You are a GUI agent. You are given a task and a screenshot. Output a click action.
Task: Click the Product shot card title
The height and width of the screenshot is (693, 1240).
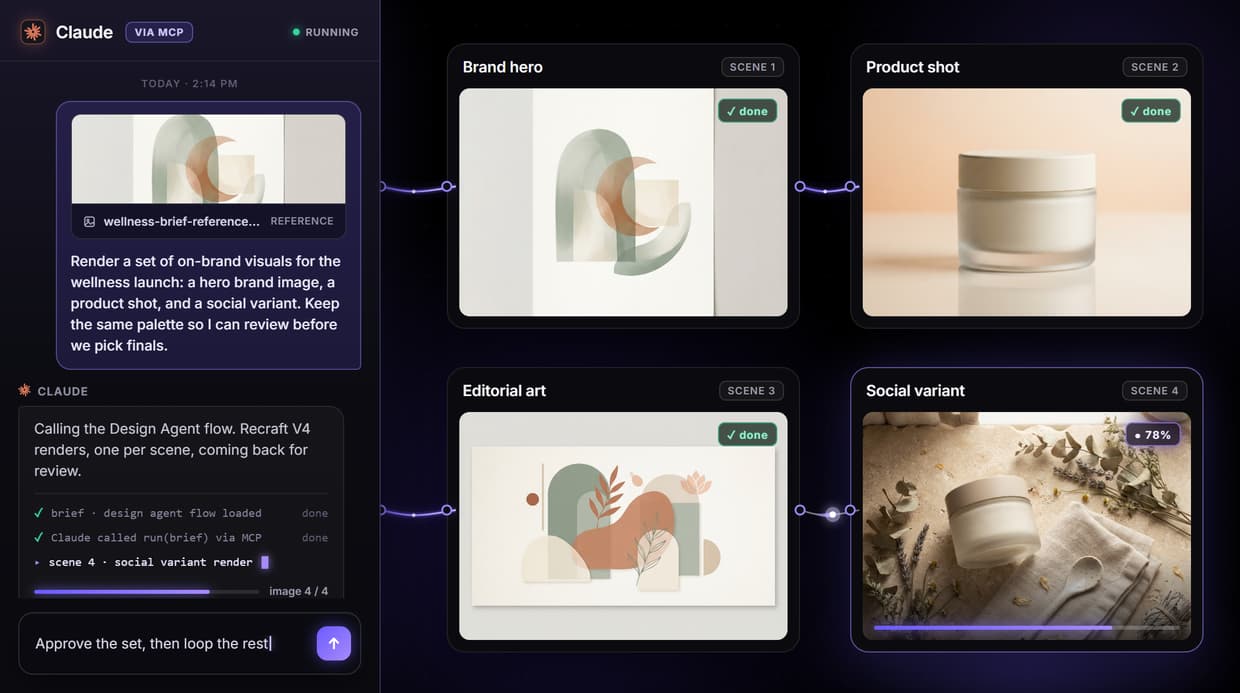coord(913,67)
